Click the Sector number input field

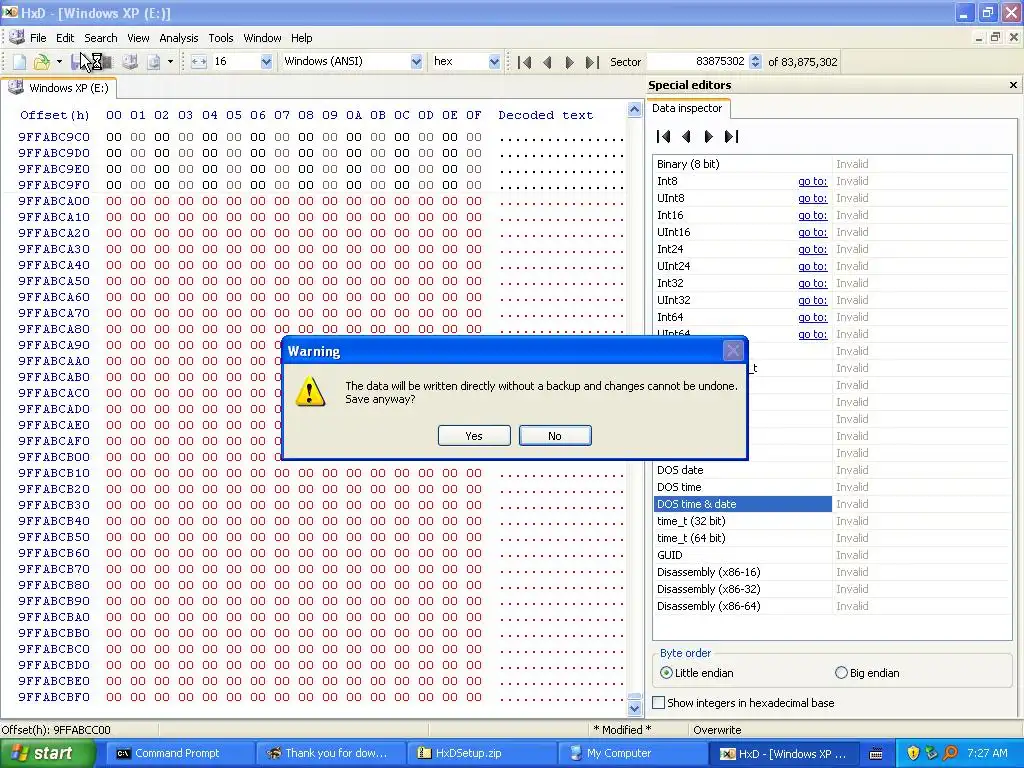(x=697, y=61)
